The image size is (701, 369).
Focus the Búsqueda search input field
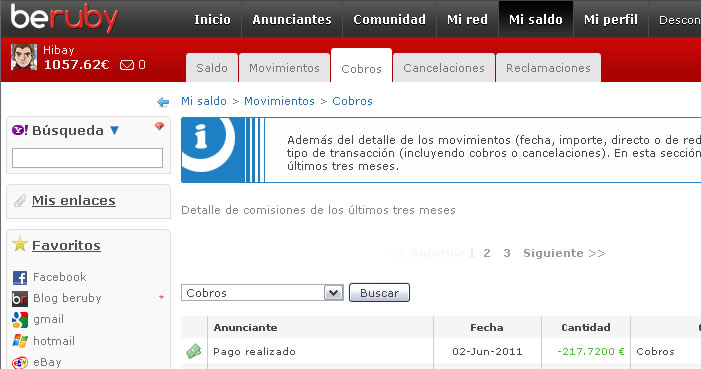click(87, 158)
